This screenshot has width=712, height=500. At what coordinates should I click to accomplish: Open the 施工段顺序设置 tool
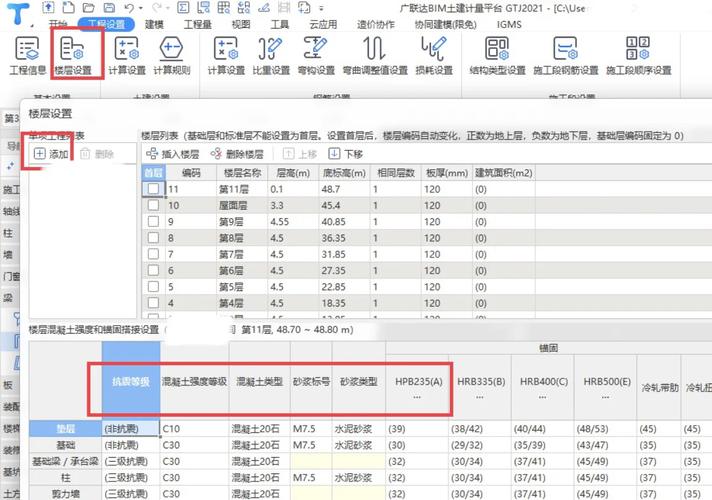click(638, 55)
